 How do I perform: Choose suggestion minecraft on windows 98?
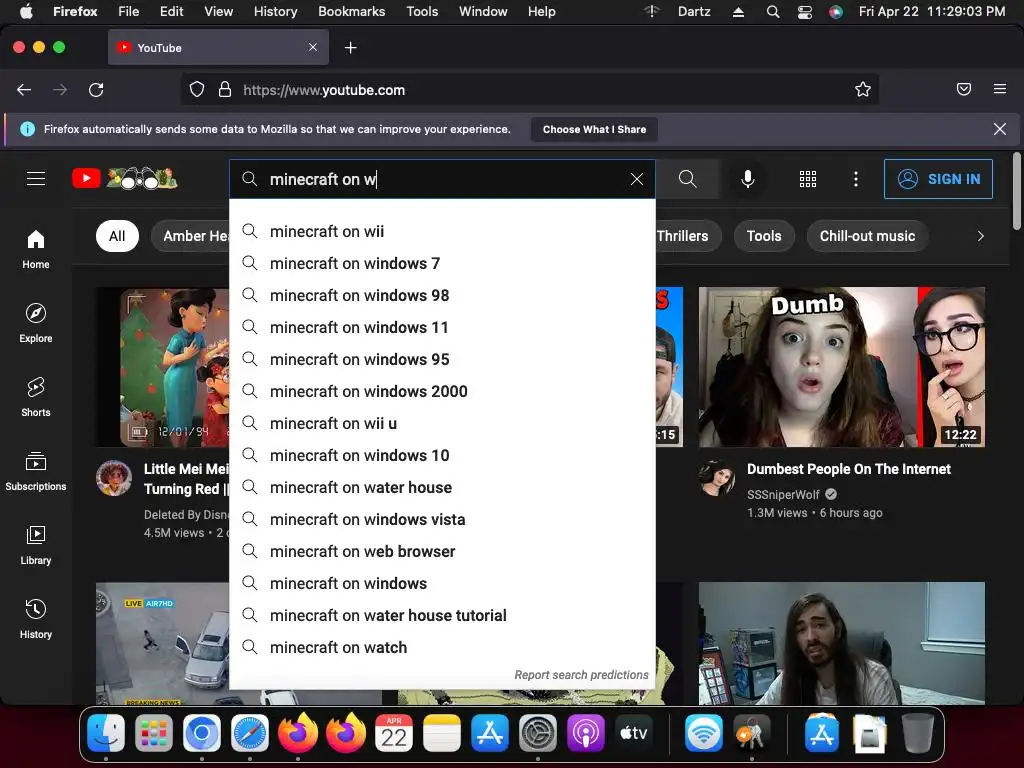442,295
